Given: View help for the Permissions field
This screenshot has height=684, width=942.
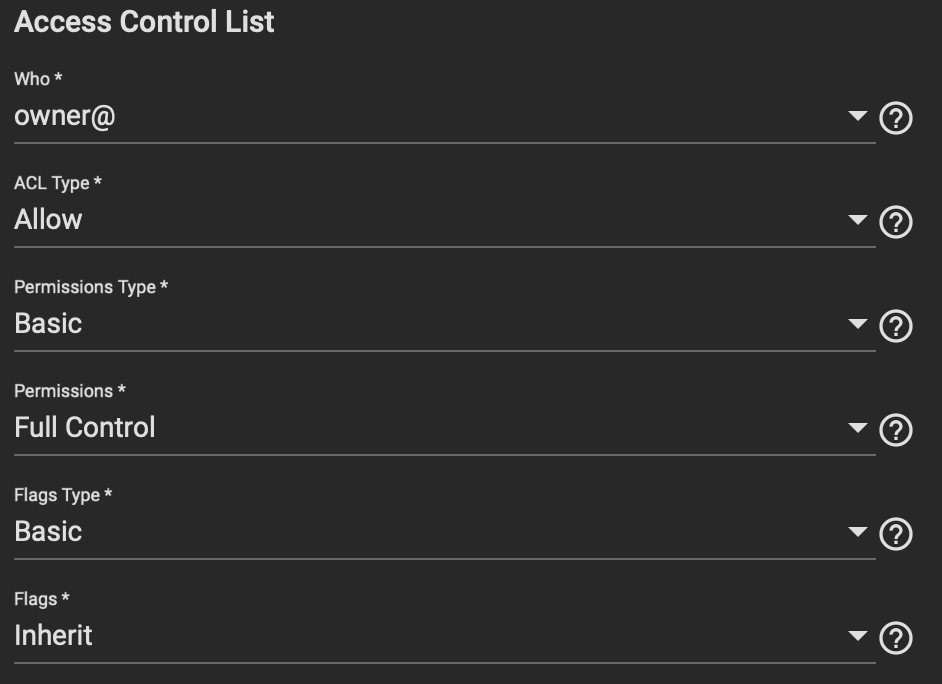Looking at the screenshot, I should coord(896,430).
